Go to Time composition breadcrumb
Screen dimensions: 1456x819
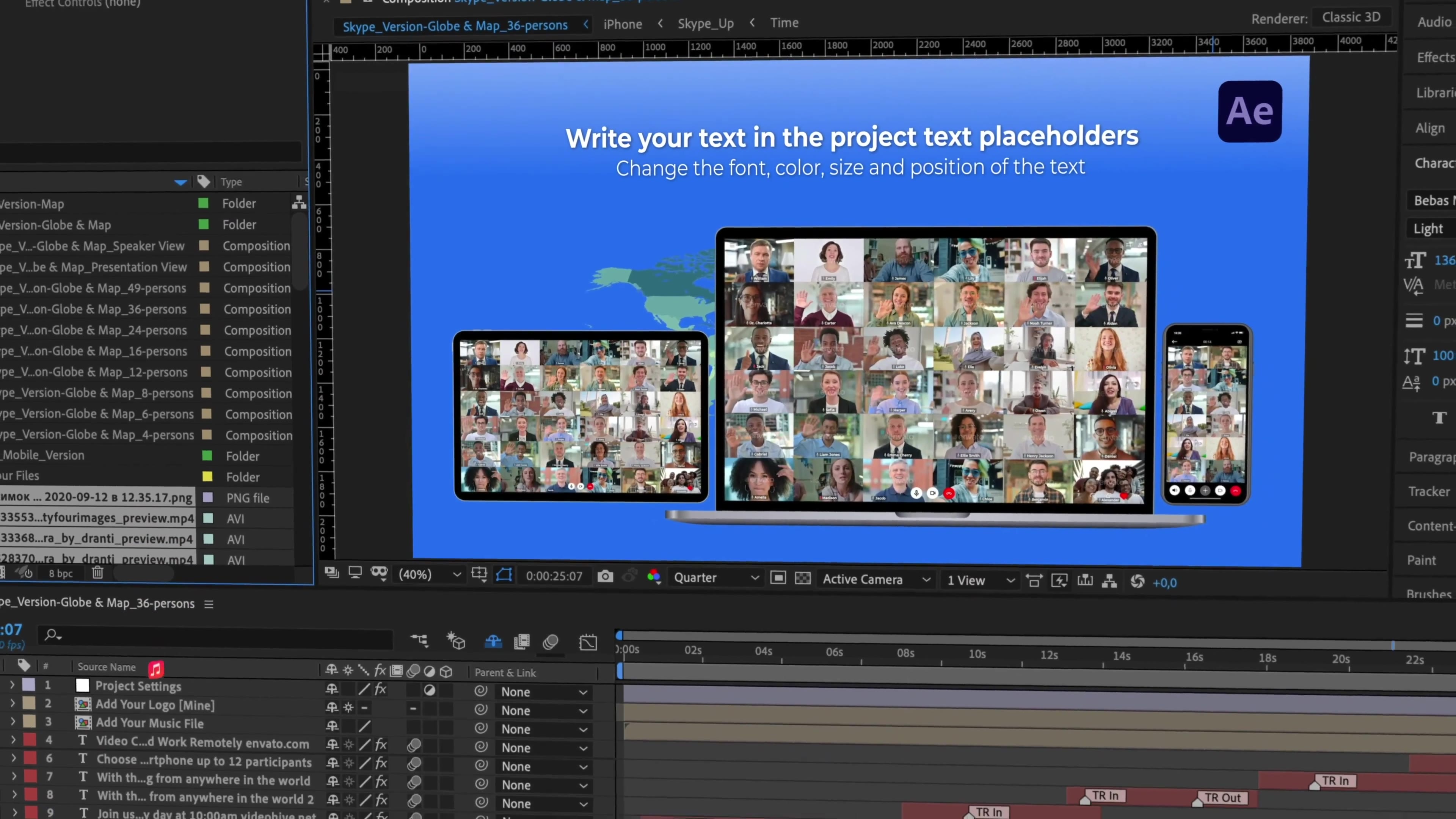[x=784, y=23]
